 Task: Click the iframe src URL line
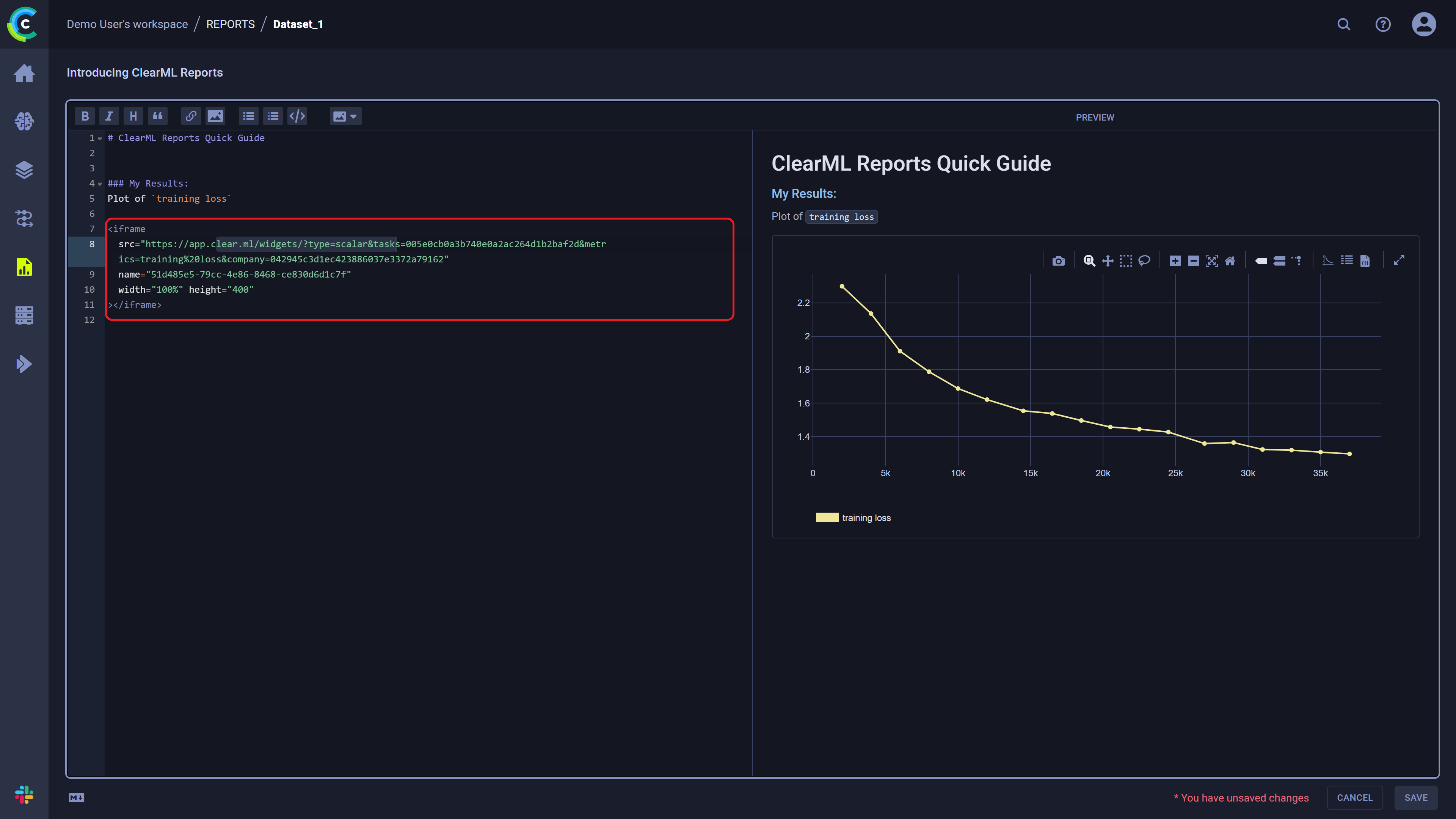362,251
